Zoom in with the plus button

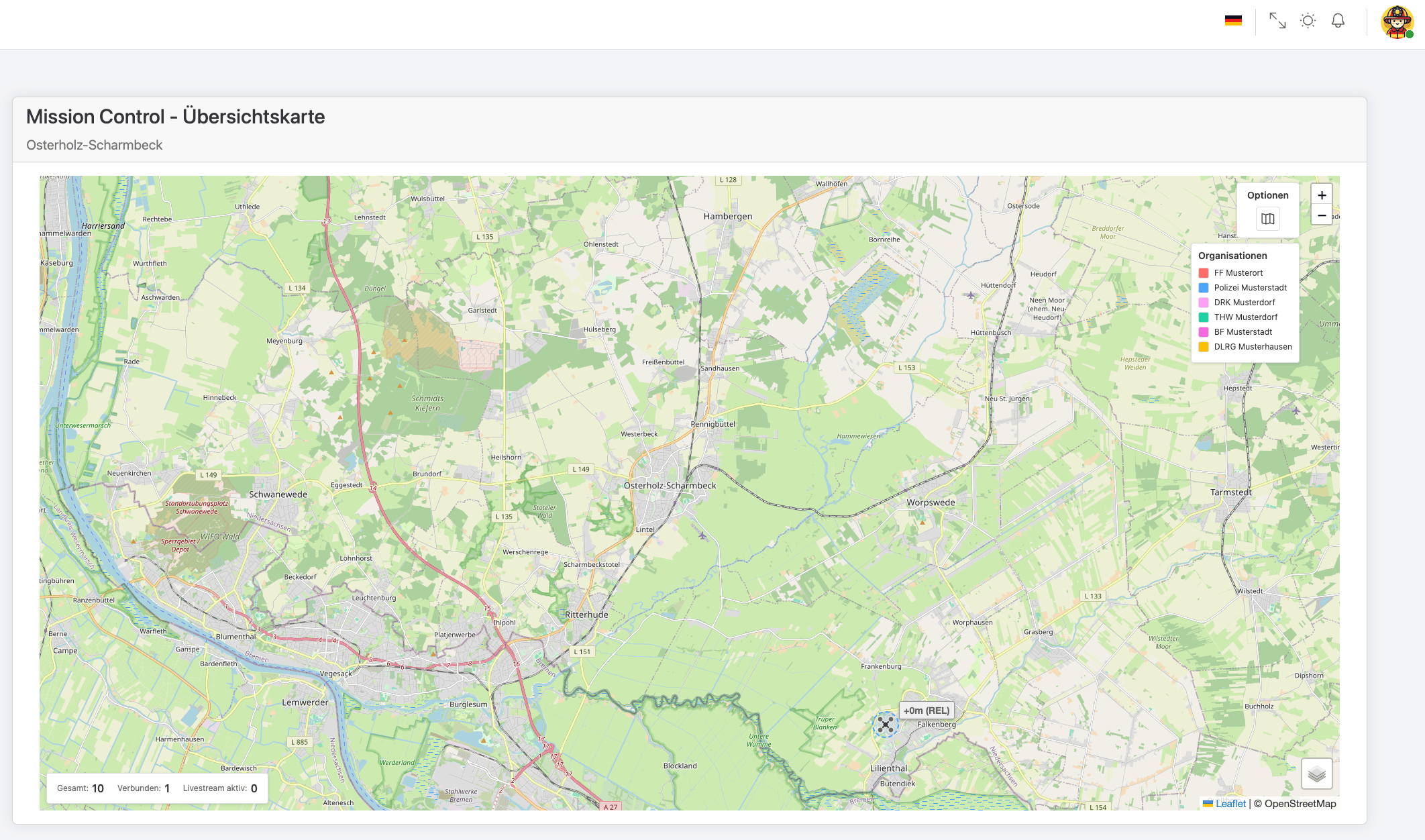click(x=1322, y=195)
